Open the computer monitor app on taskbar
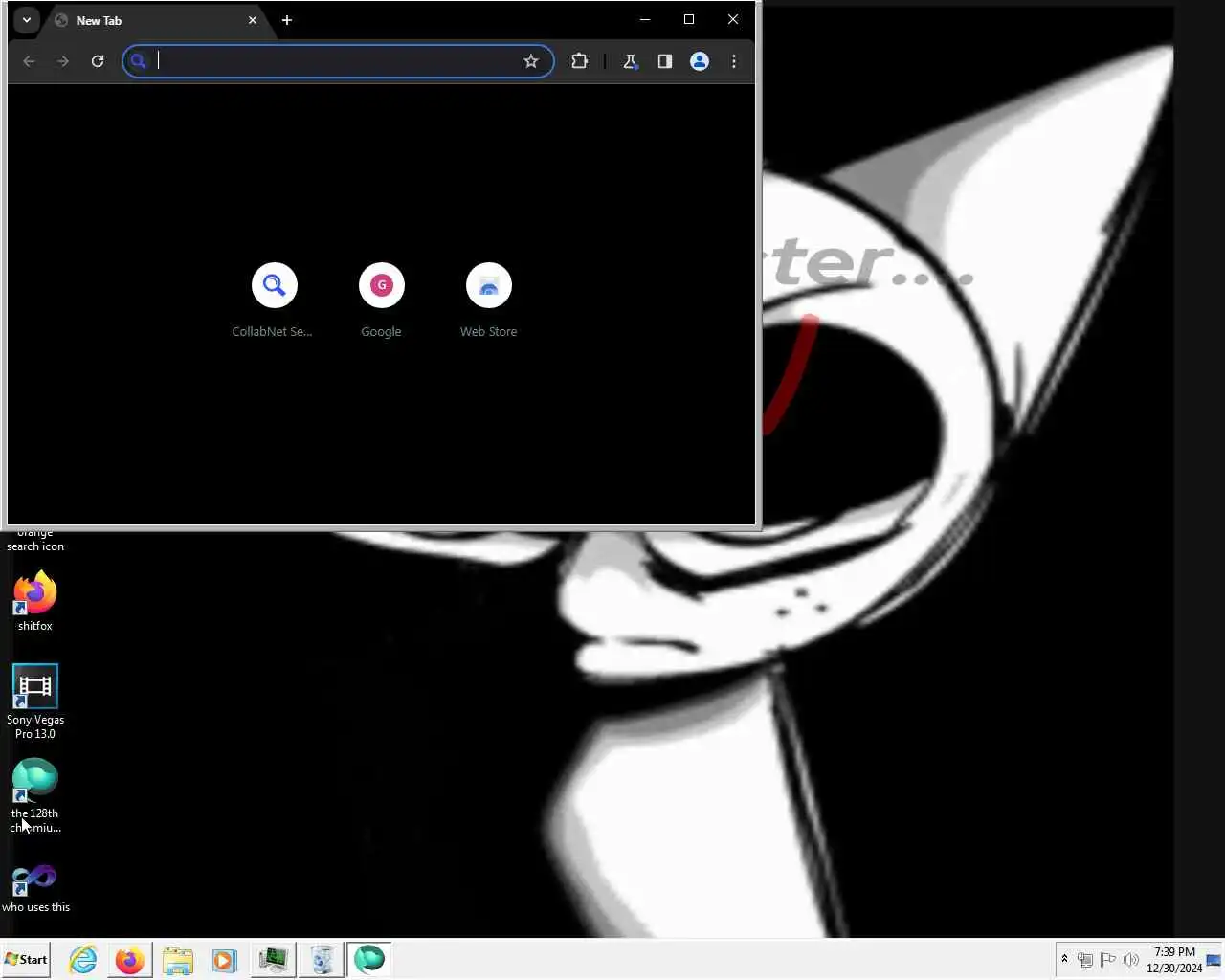 [273, 959]
